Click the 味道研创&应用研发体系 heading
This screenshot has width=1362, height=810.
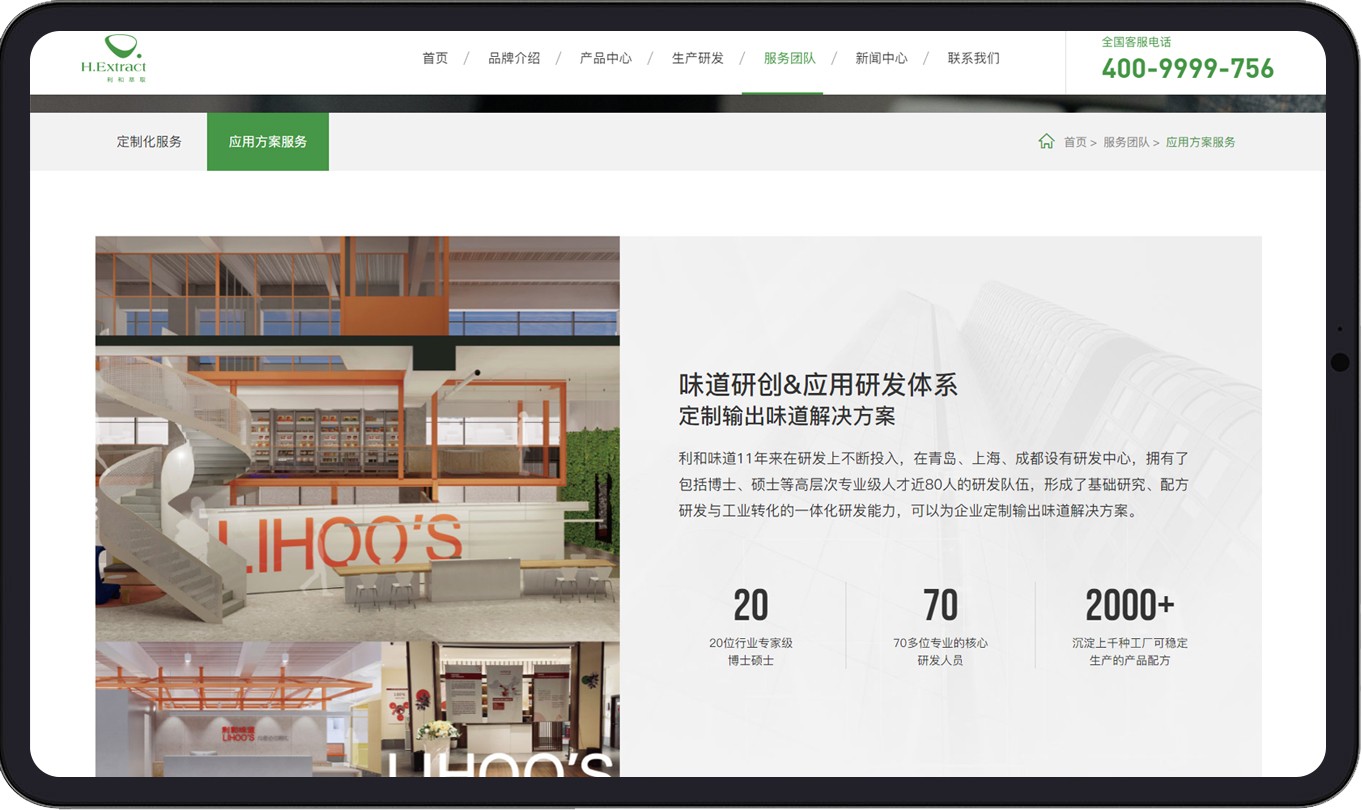click(818, 385)
